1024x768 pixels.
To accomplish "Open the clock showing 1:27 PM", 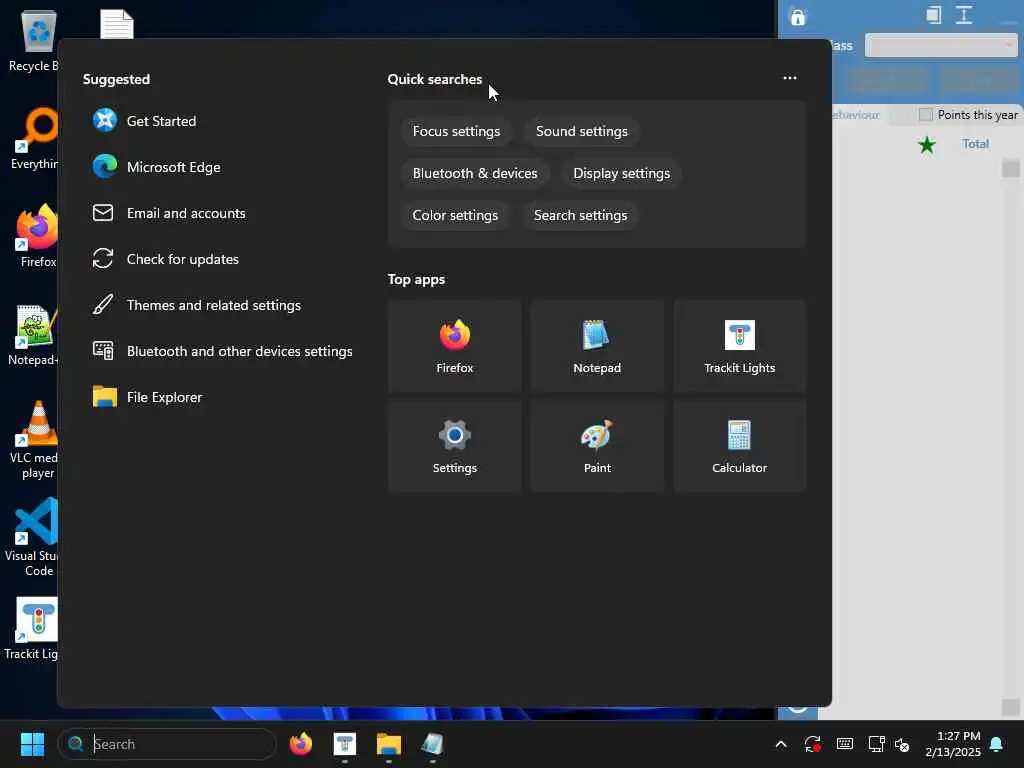I will (x=952, y=744).
